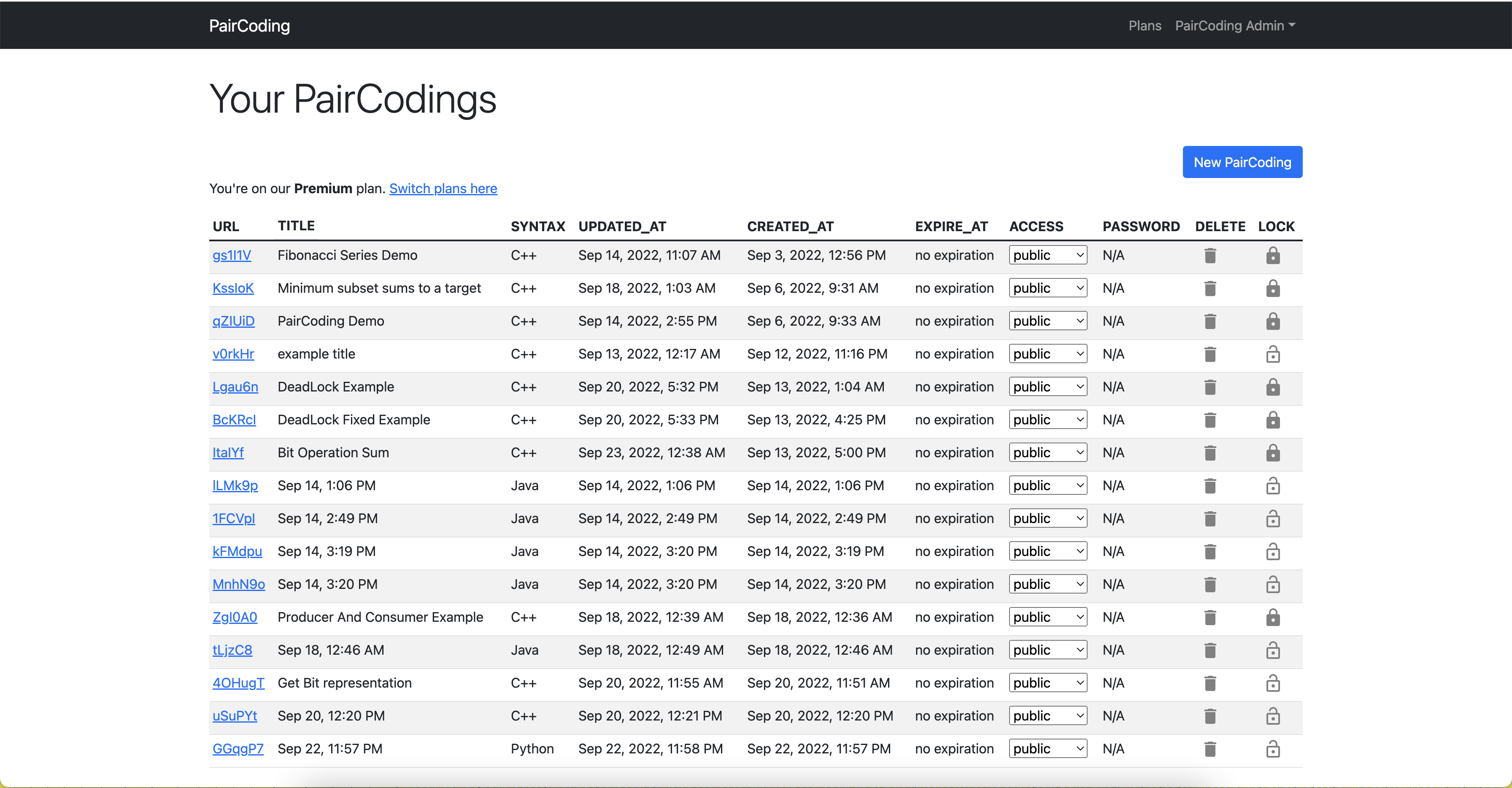The height and width of the screenshot is (788, 1512).
Task: Open the Lgau6n pairing link
Action: (x=235, y=387)
